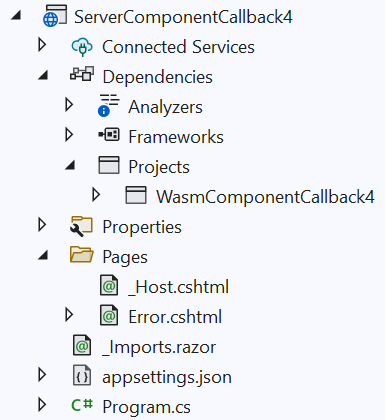This screenshot has height=420, width=385.
Task: Collapse the Dependencies tree node
Action: pyautogui.click(x=43, y=75)
